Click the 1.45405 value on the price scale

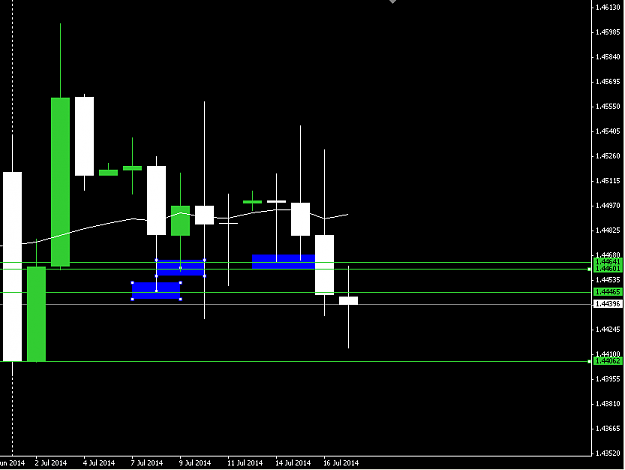click(607, 131)
